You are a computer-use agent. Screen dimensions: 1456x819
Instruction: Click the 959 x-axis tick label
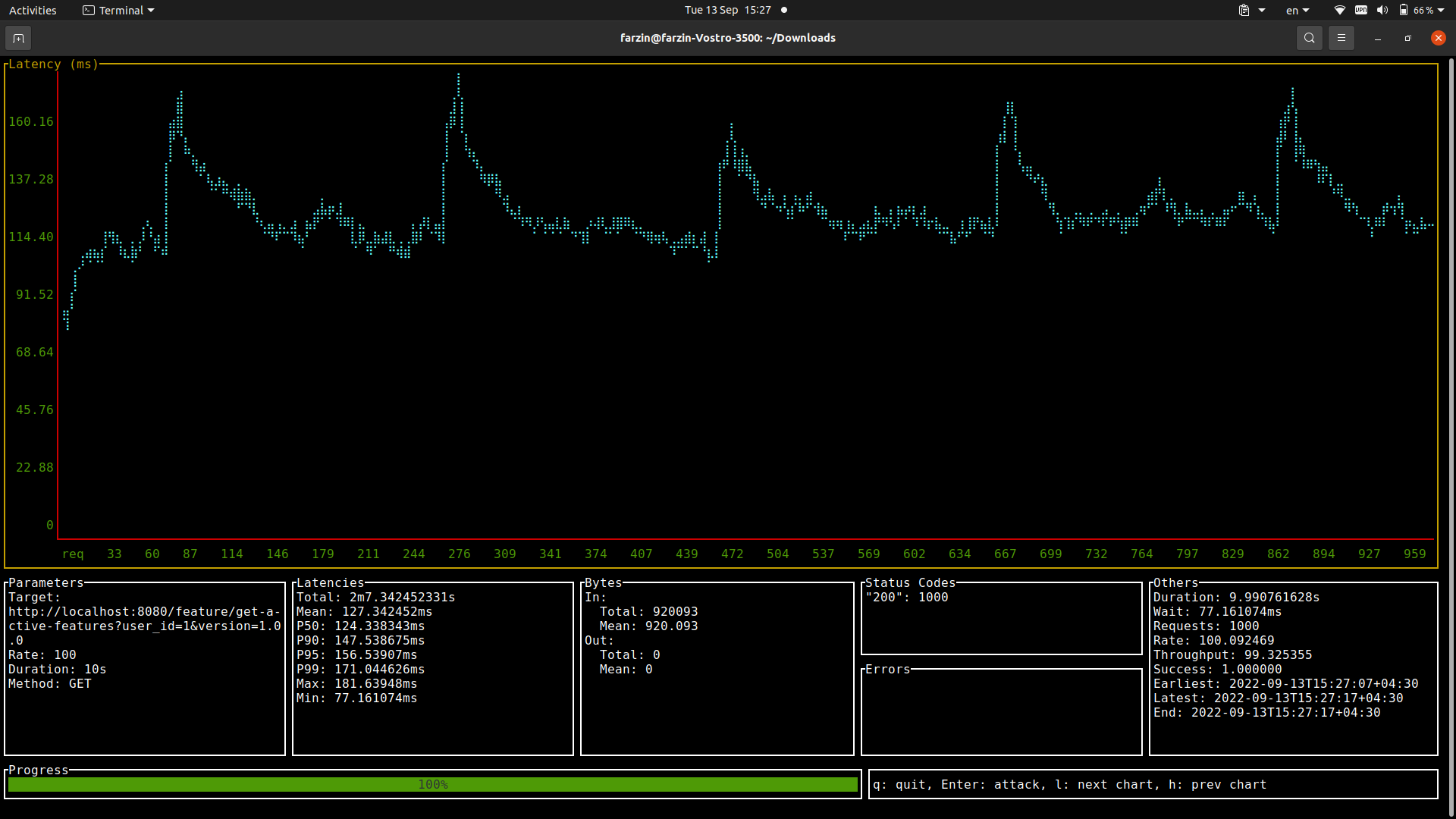(1415, 554)
